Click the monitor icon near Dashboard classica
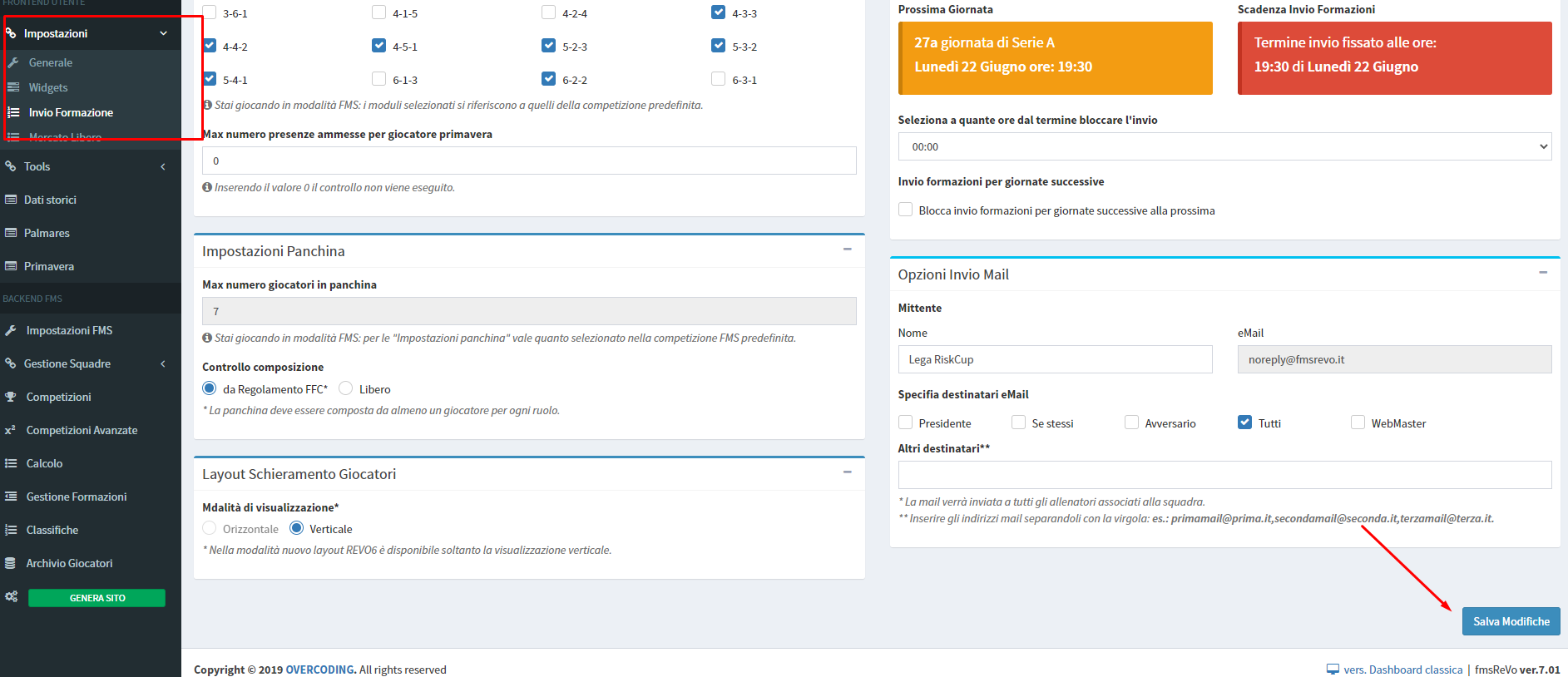Viewport: 1568px width, 677px height. tap(1333, 670)
